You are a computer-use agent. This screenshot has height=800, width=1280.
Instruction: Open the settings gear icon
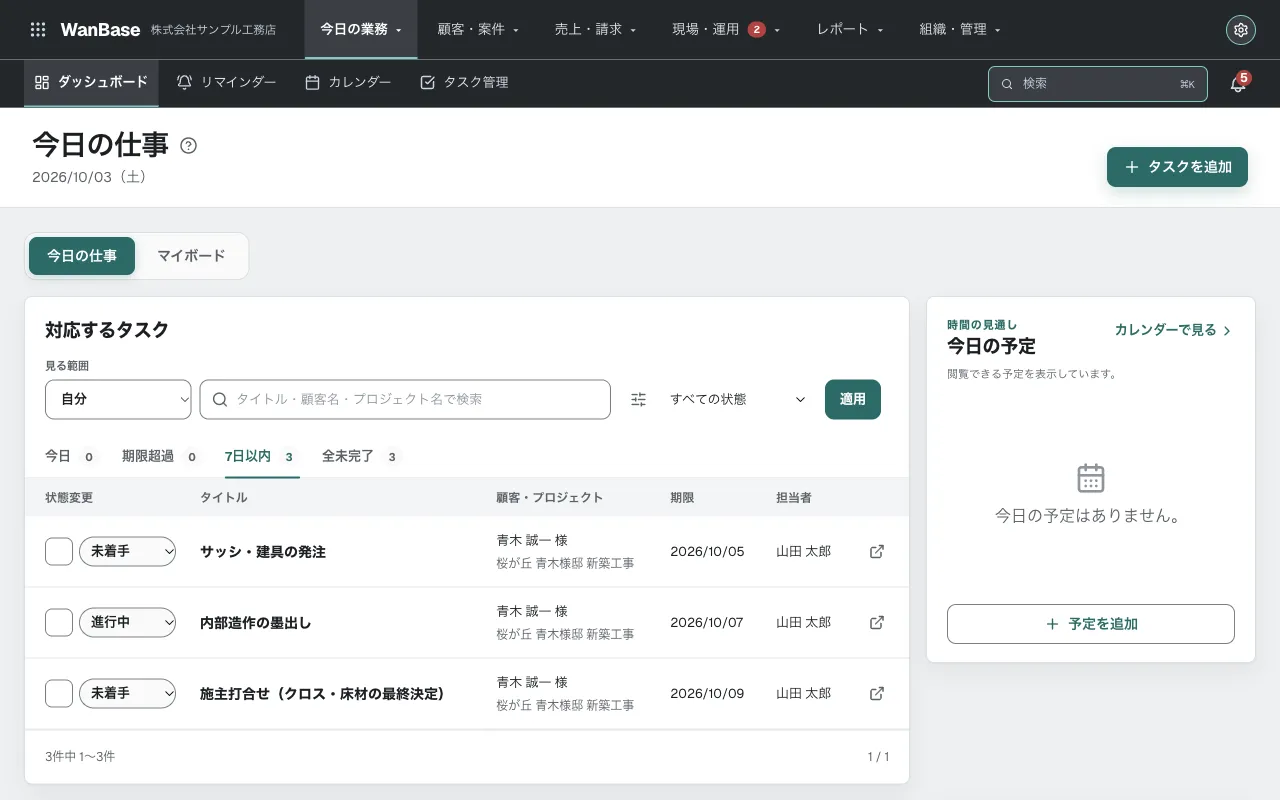click(x=1241, y=30)
